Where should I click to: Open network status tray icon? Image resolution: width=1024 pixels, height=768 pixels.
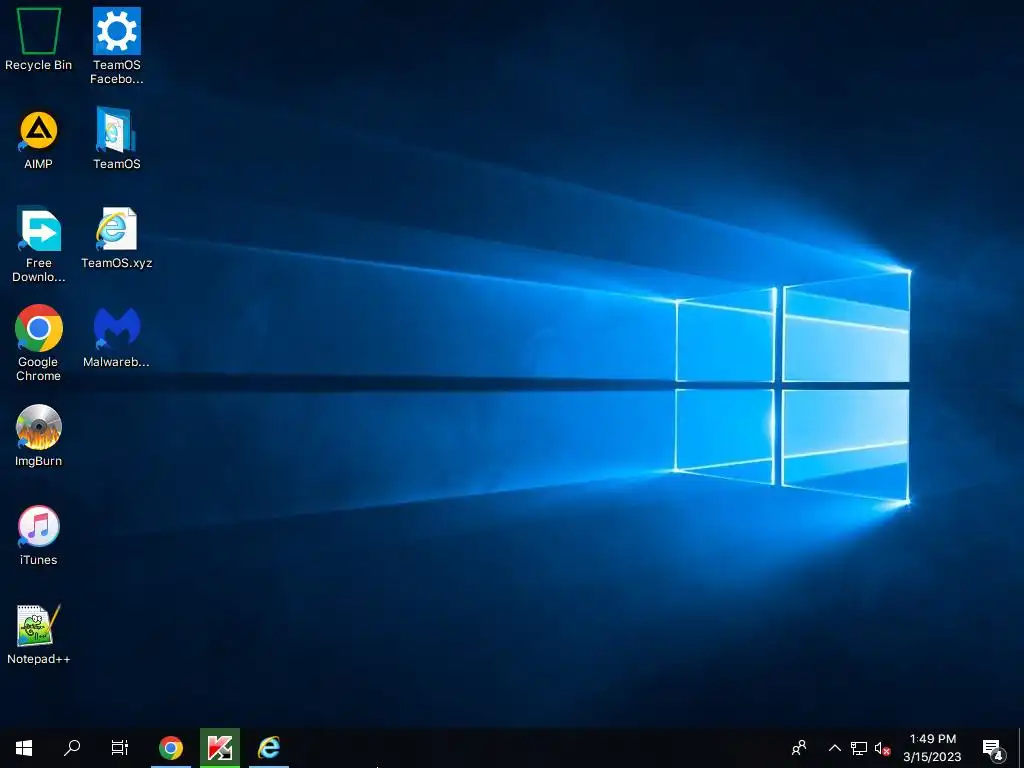(x=859, y=748)
